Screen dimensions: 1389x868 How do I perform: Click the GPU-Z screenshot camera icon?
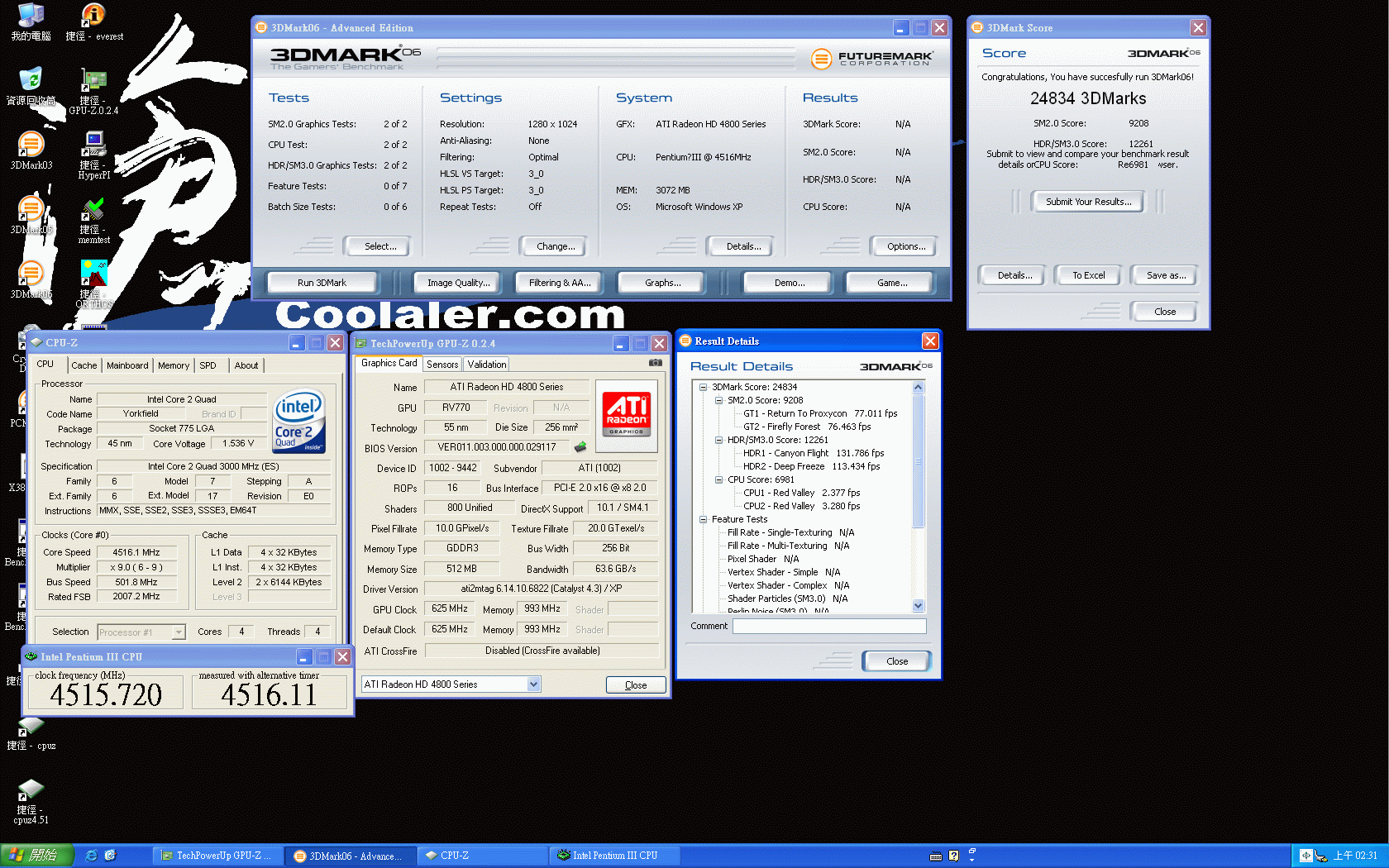click(x=656, y=363)
